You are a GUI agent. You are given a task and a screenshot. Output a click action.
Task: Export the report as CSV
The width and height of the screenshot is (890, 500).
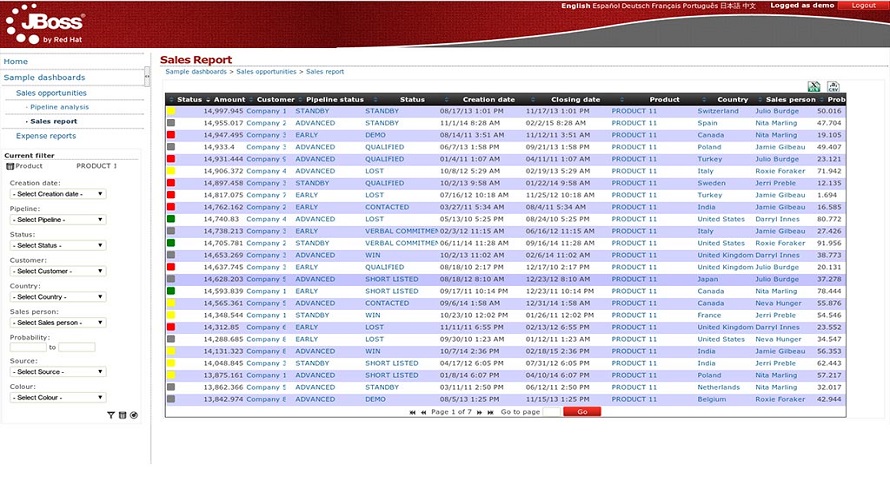pos(833,87)
